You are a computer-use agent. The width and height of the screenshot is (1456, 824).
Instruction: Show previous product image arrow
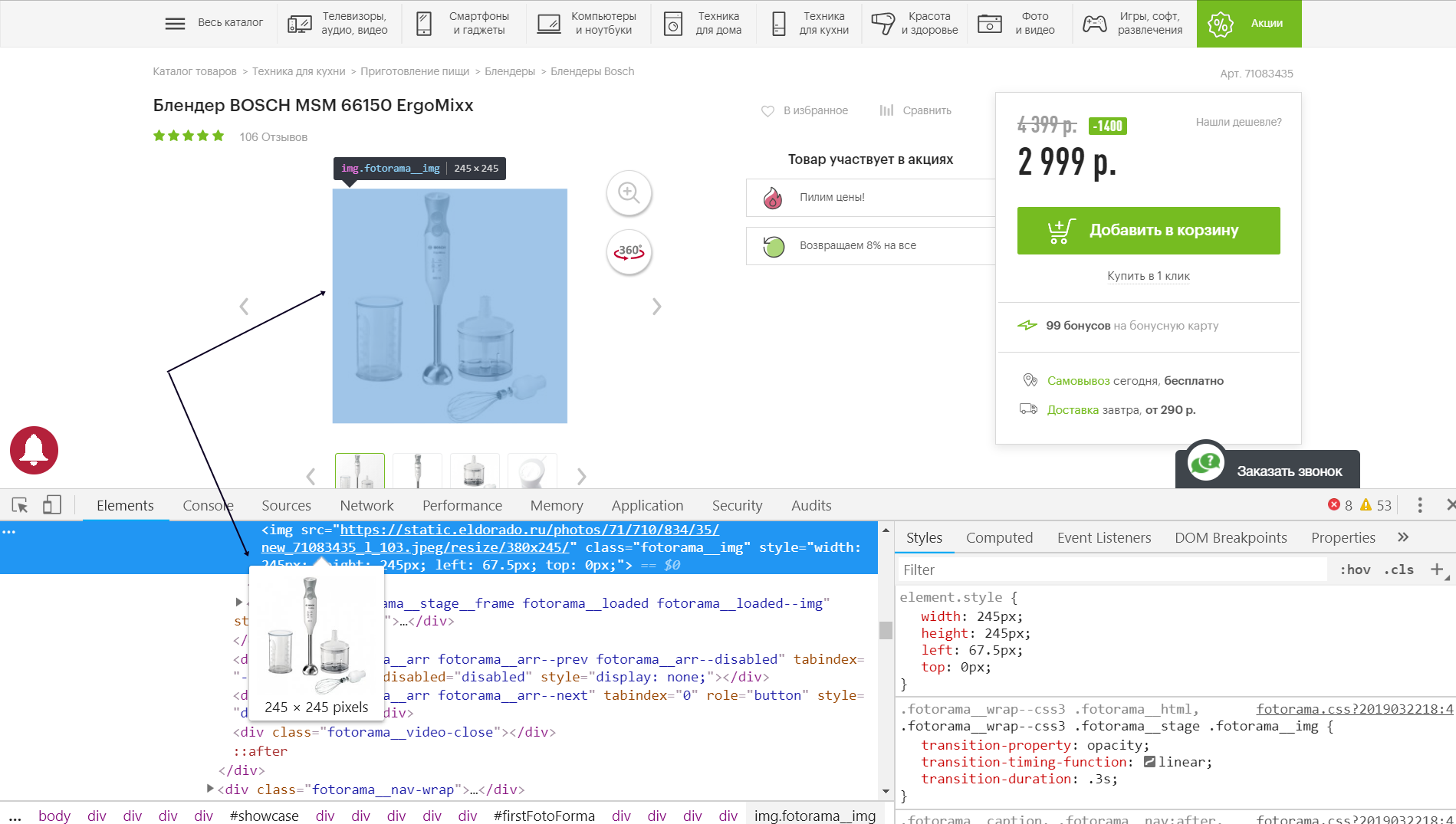tap(244, 307)
